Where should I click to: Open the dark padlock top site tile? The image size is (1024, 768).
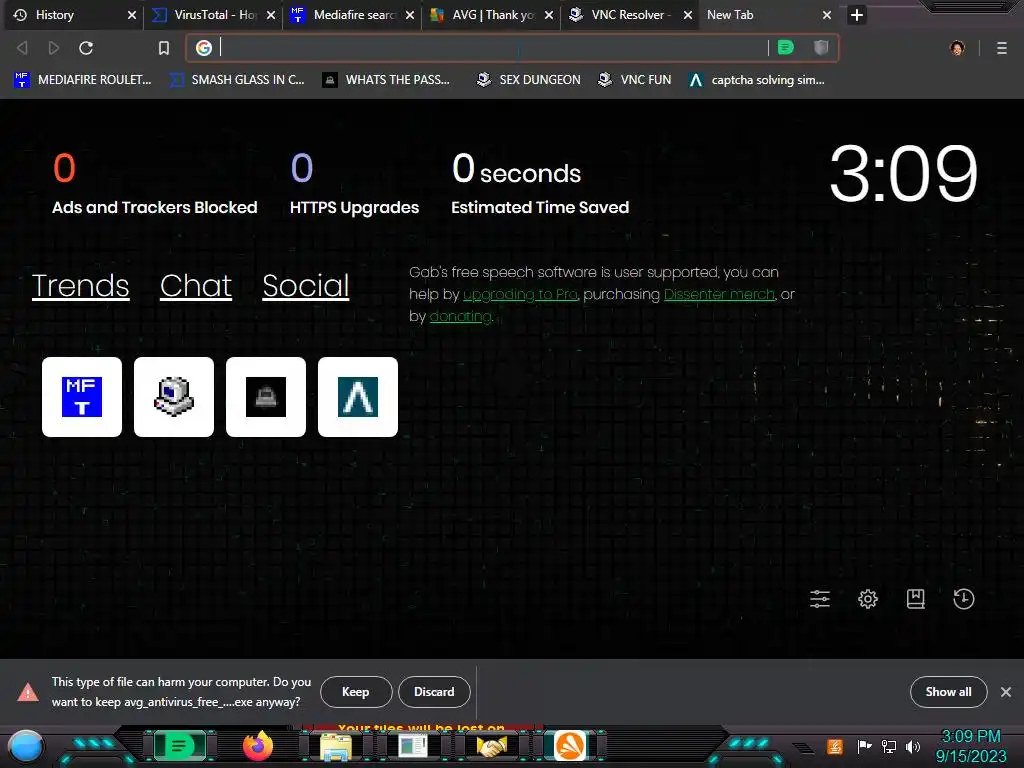pos(266,396)
